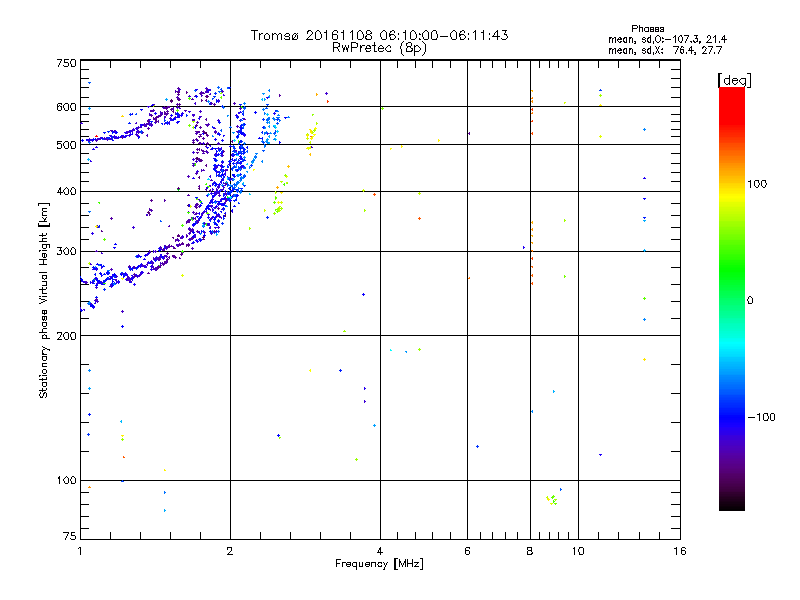
Task: Click the y-axis tick label '500'
Action: pyautogui.click(x=67, y=145)
